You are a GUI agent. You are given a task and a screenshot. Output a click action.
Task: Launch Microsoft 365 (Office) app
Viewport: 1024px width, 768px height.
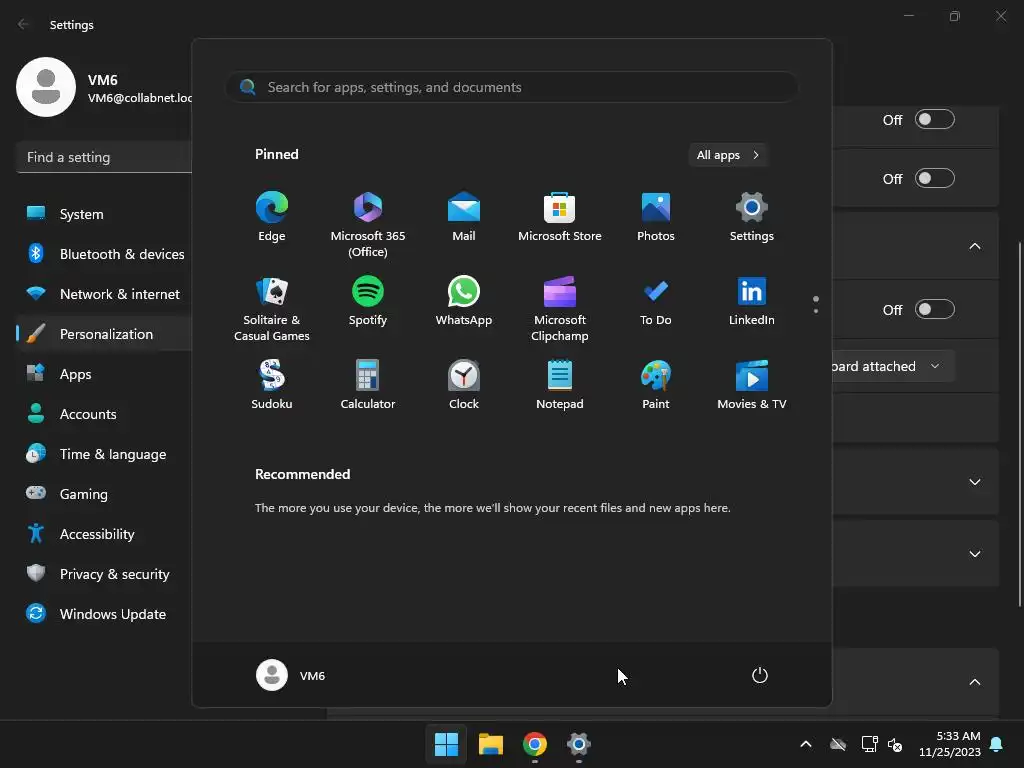[x=368, y=225]
